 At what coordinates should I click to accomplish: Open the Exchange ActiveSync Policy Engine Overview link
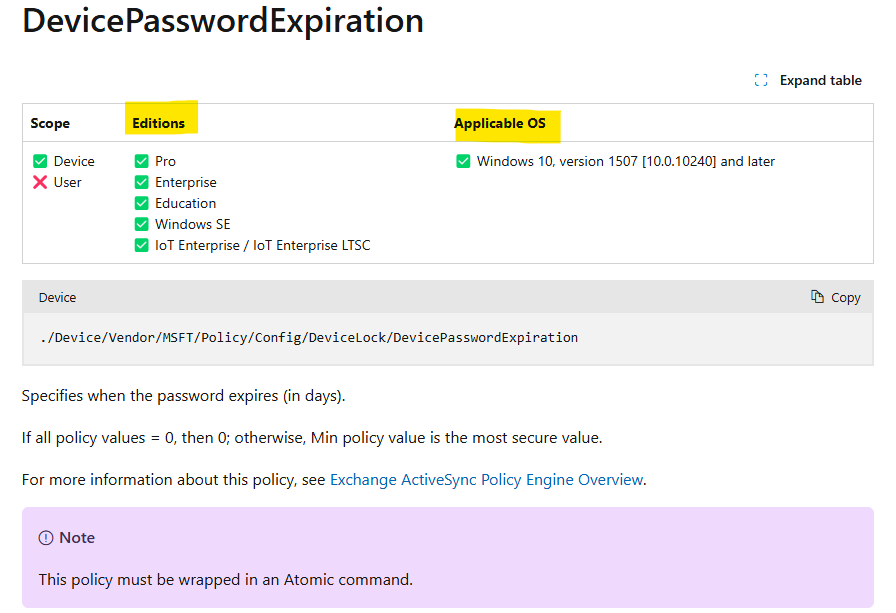coord(486,480)
